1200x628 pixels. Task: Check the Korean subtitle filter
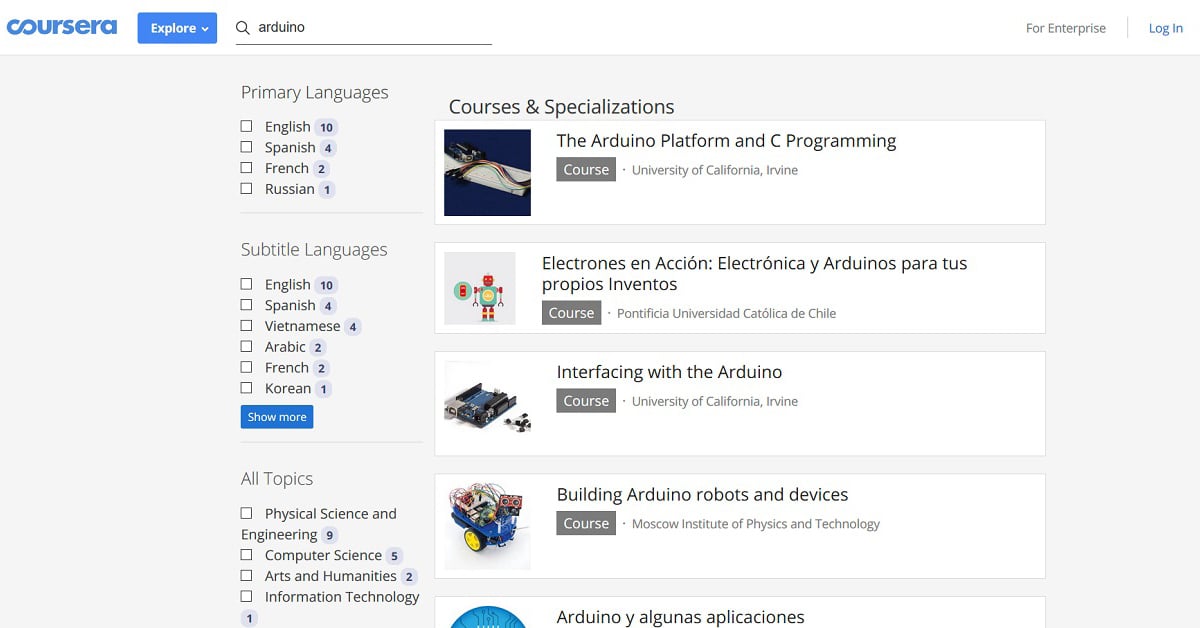[x=246, y=388]
